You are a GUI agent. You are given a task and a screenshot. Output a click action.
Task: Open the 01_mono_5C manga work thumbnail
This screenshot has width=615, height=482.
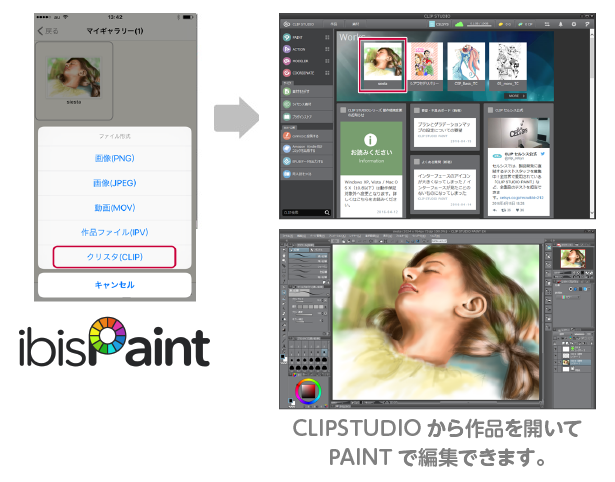coord(508,65)
